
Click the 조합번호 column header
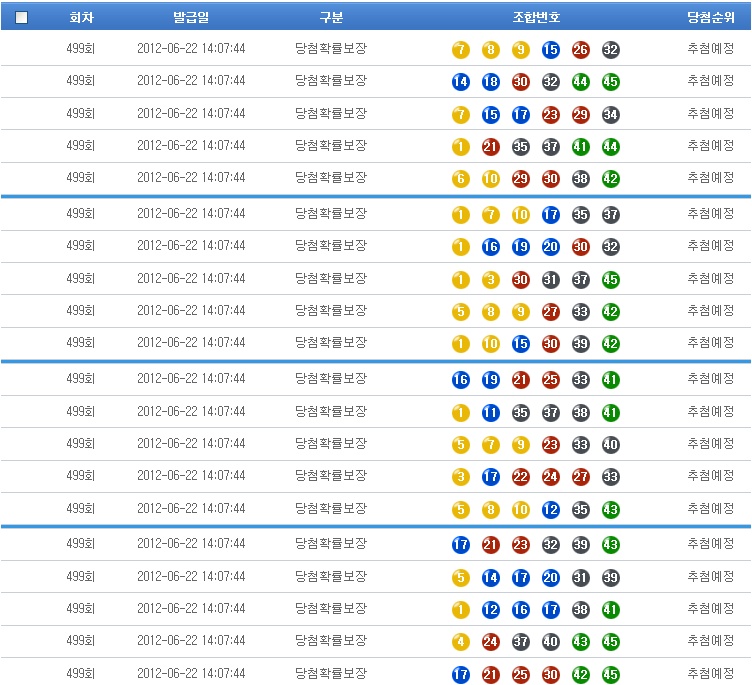[536, 17]
